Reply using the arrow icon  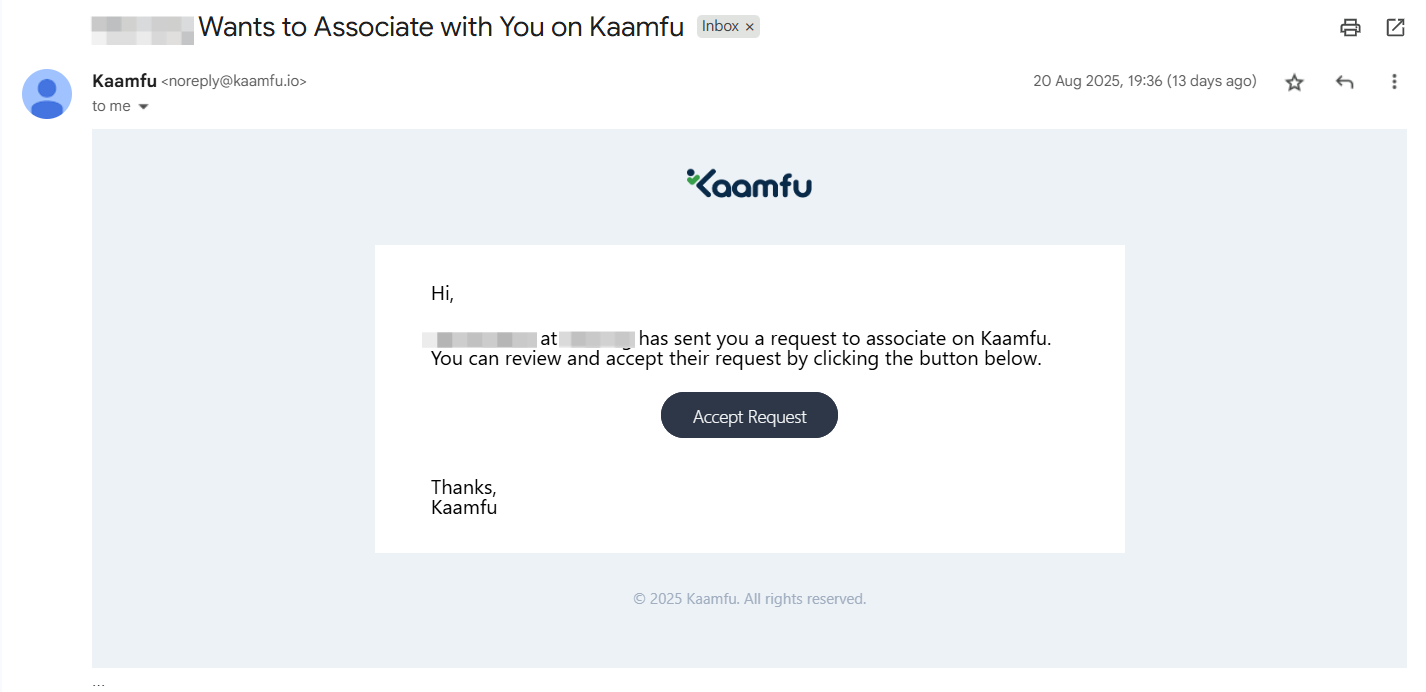[x=1344, y=82]
